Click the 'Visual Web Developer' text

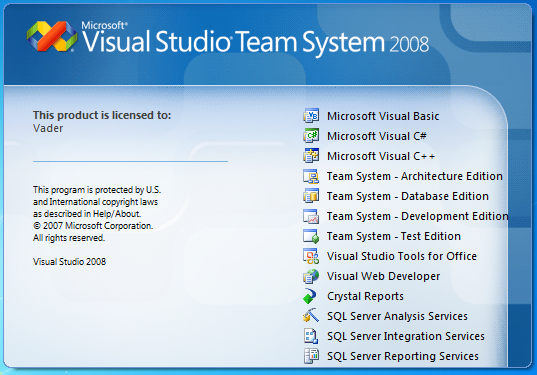point(384,276)
